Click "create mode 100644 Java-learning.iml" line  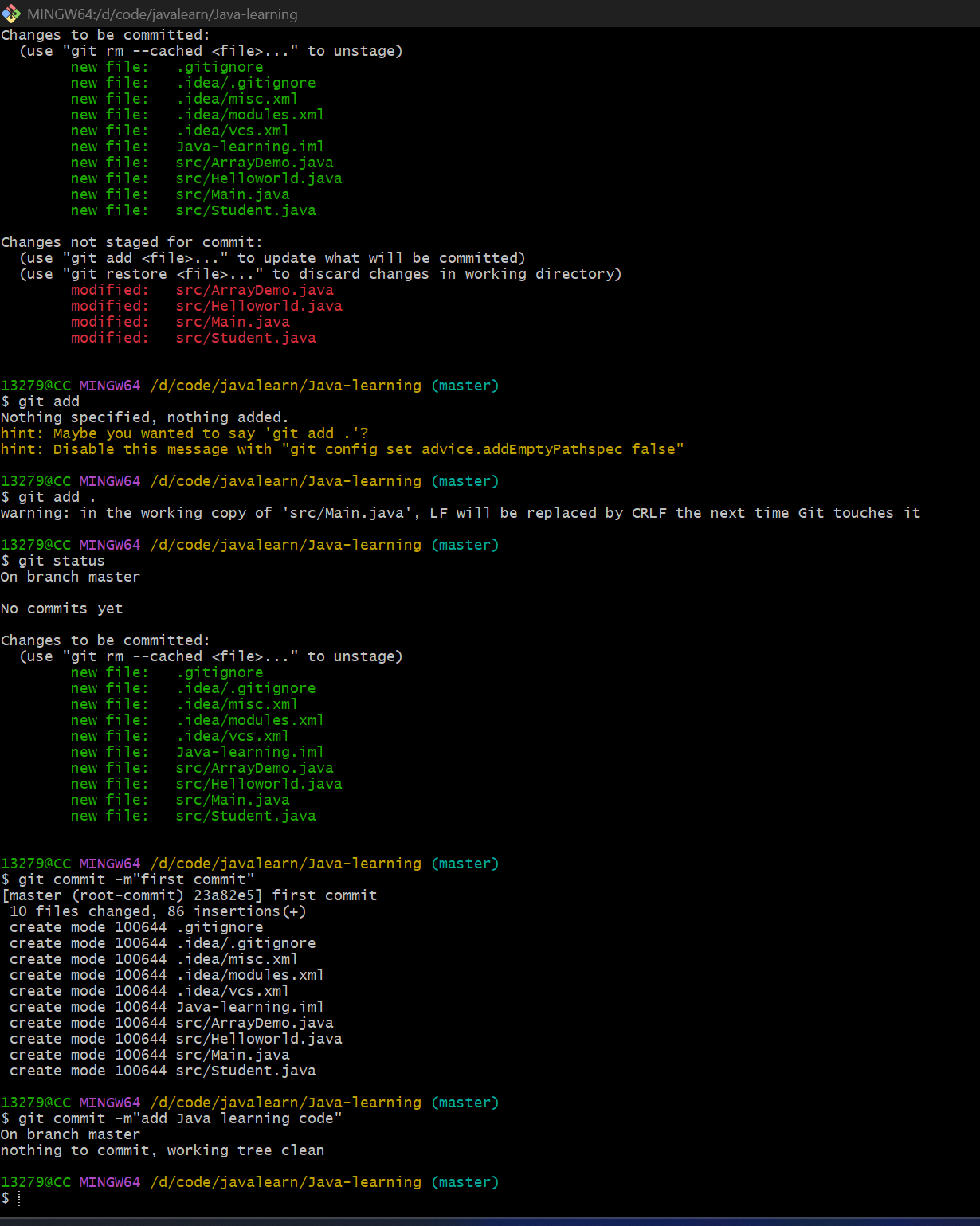point(167,1007)
